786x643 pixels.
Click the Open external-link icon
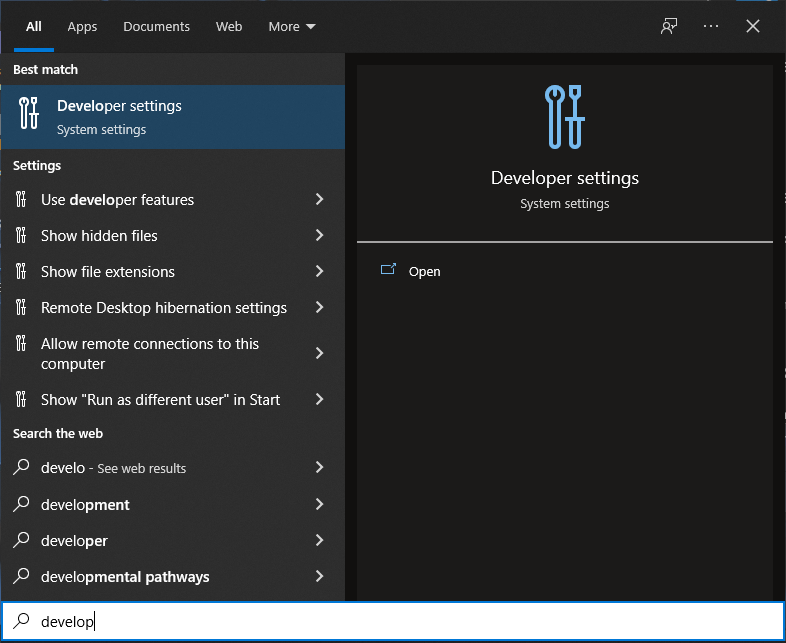tap(389, 271)
